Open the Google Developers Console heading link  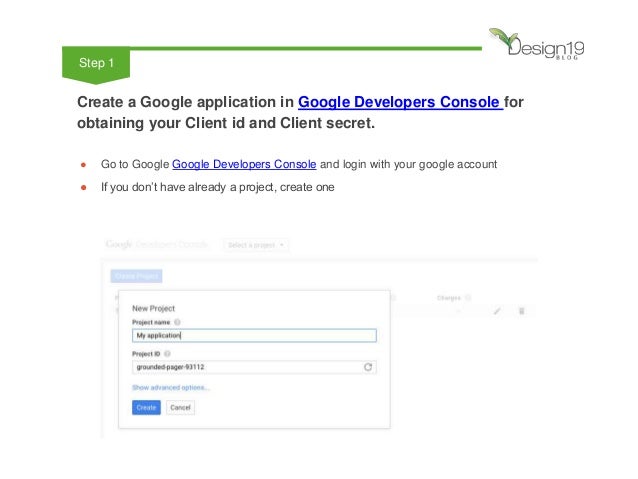point(400,102)
